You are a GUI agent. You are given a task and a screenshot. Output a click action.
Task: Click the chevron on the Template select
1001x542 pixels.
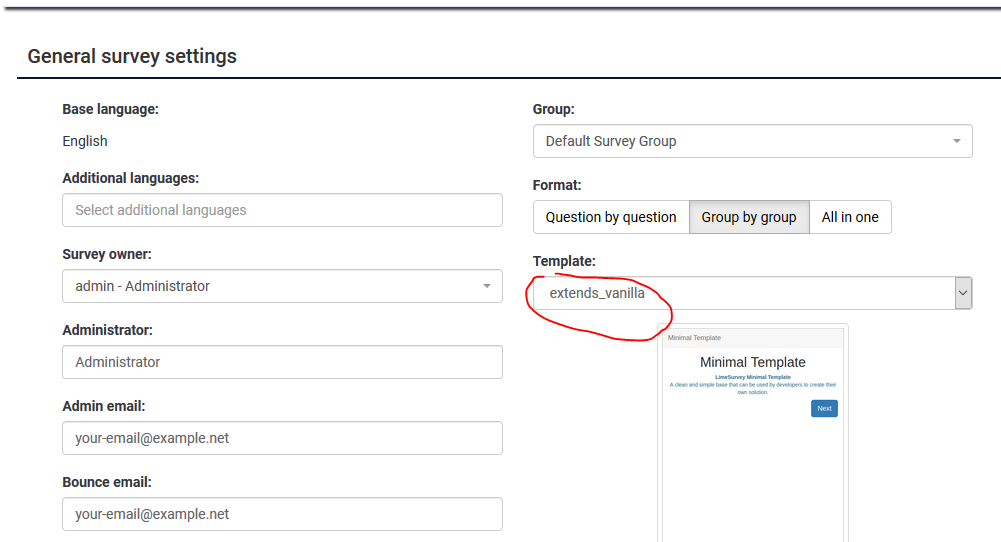point(963,293)
